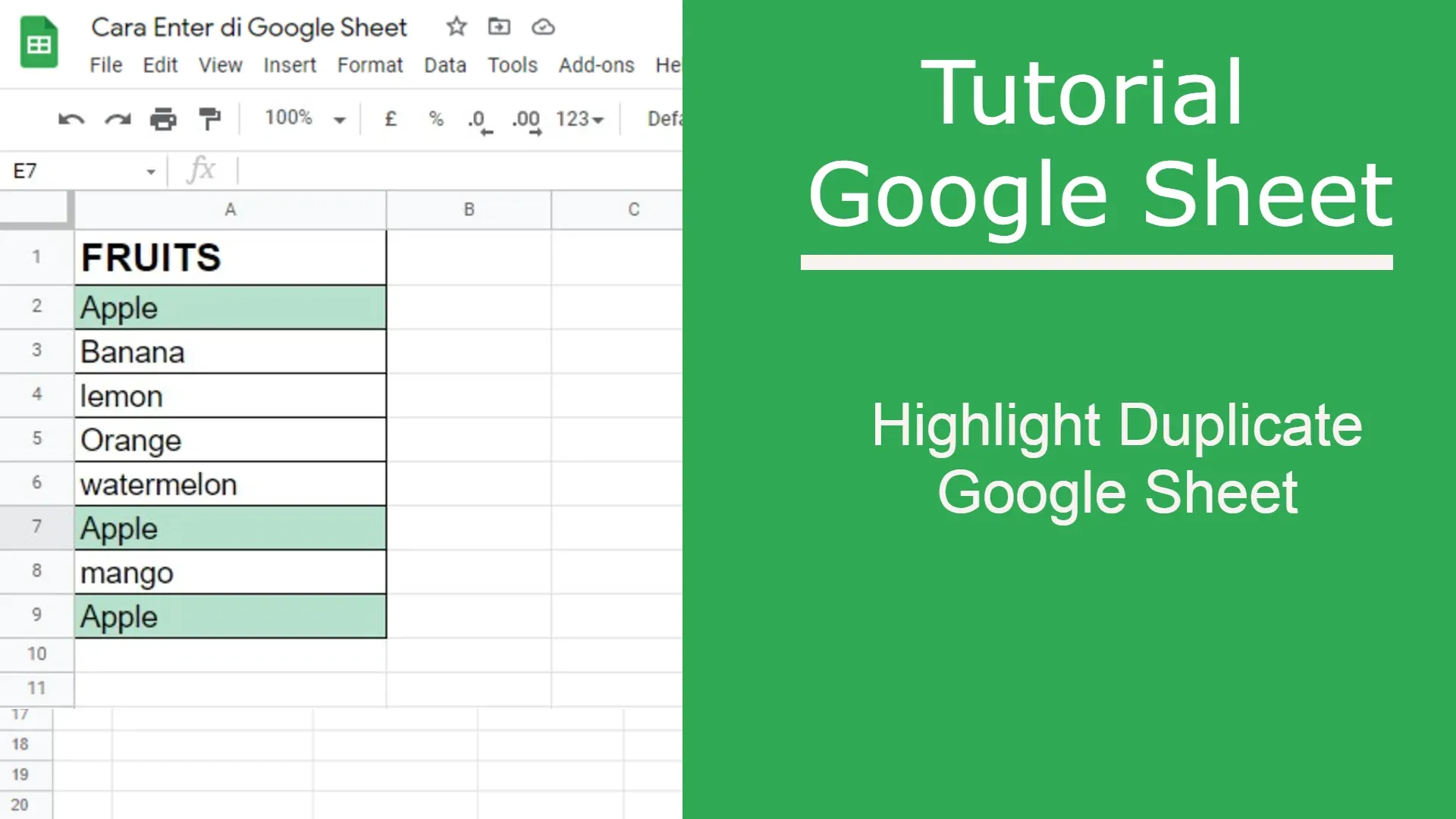Image resolution: width=1456 pixels, height=819 pixels.
Task: Select the watermelon cell
Action: [231, 484]
